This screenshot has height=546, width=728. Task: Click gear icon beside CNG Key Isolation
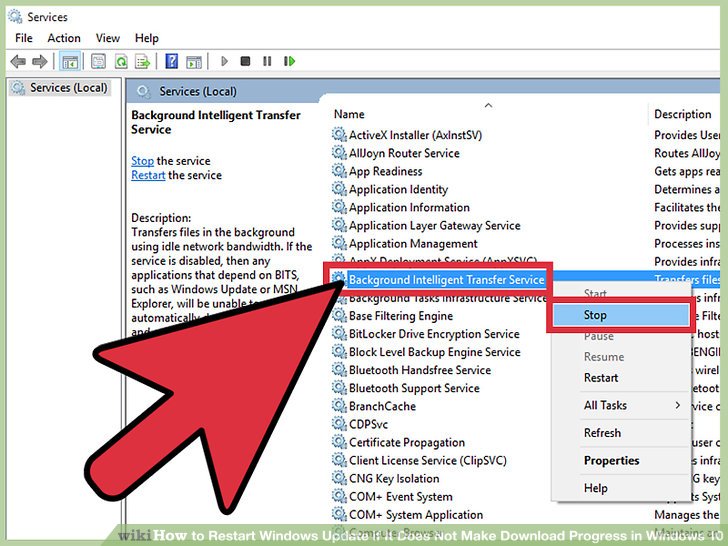click(x=339, y=479)
